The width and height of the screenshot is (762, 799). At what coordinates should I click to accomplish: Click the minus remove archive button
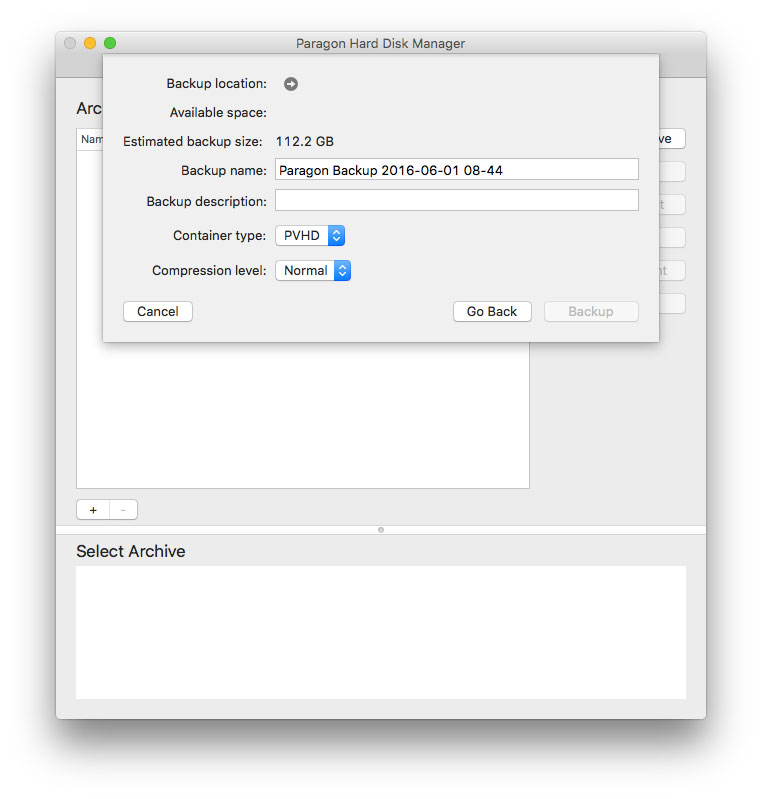click(x=123, y=510)
